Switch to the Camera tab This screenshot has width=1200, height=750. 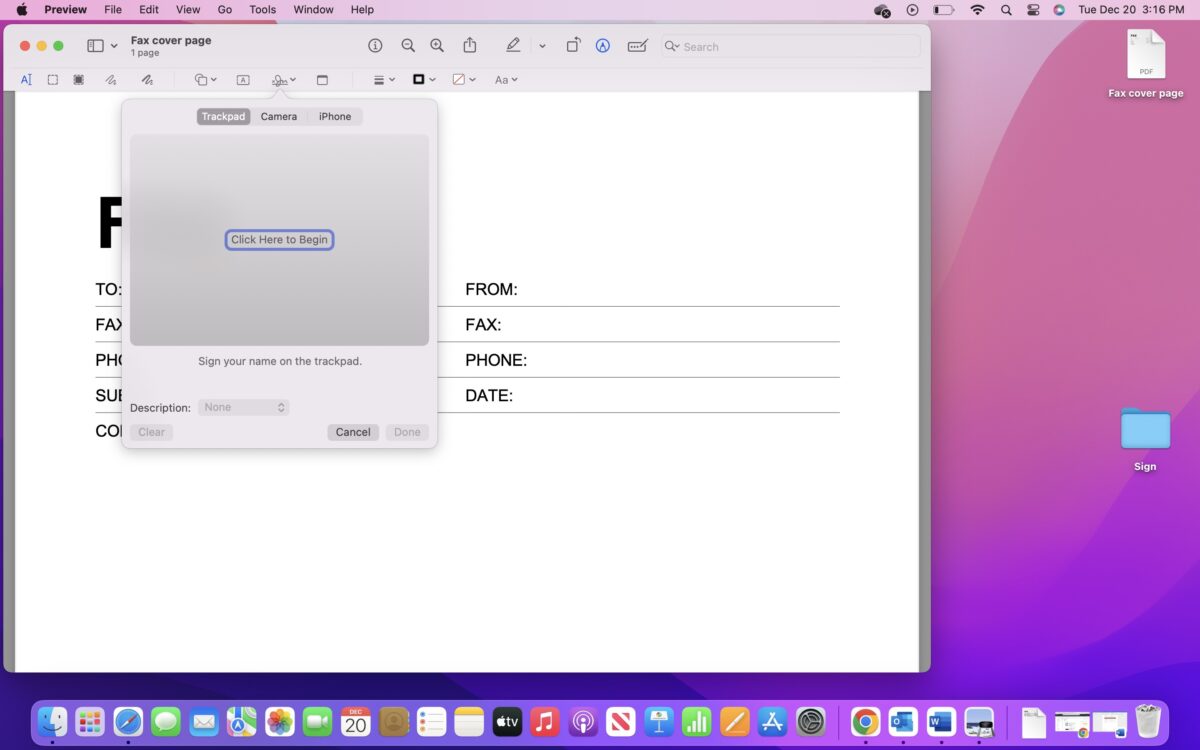[279, 117]
